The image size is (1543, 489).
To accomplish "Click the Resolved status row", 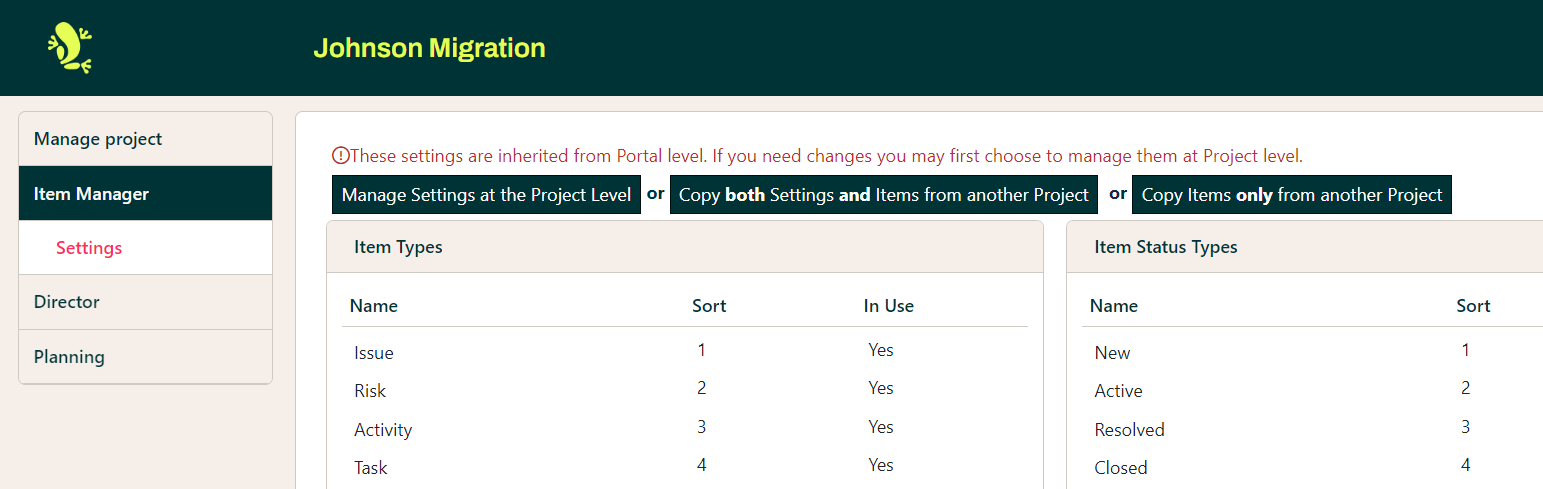I will coord(1129,430).
